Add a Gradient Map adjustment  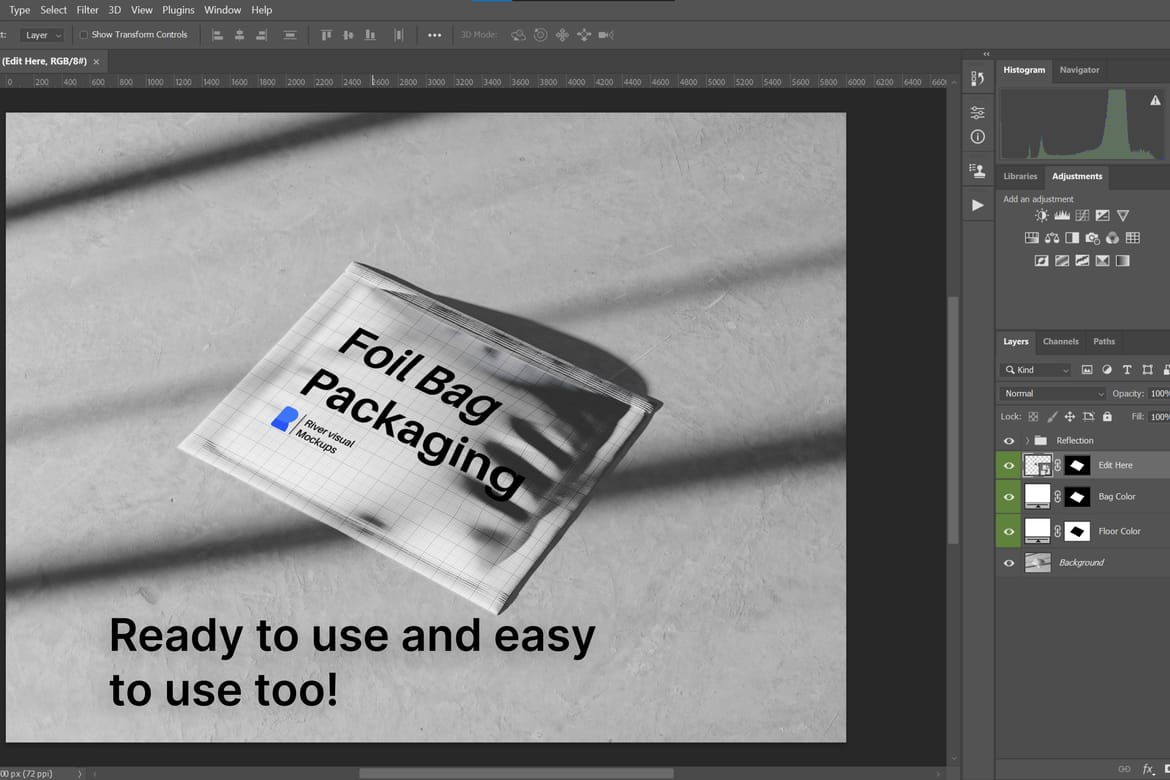point(1122,260)
